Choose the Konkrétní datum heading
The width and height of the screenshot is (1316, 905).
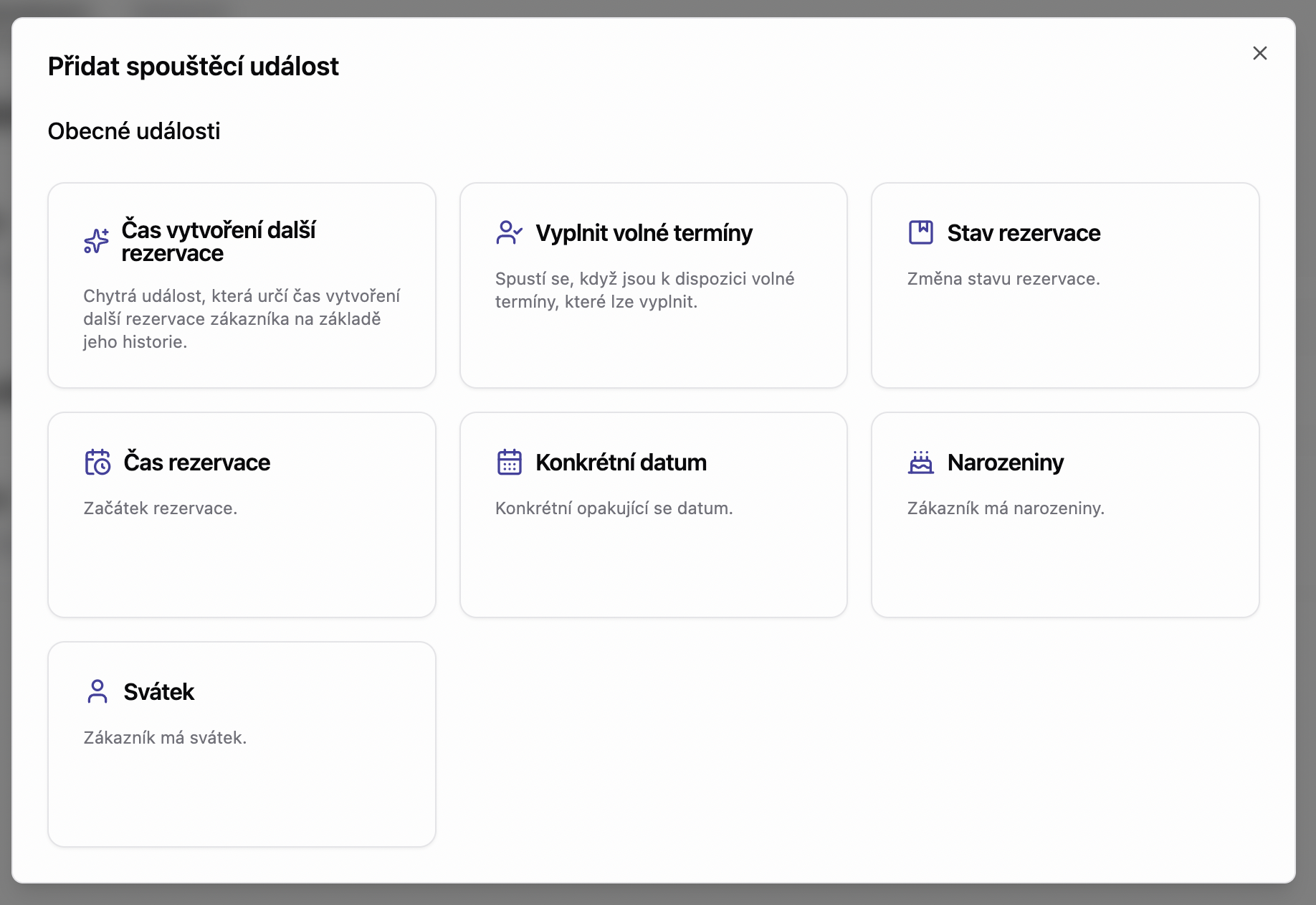(x=621, y=463)
